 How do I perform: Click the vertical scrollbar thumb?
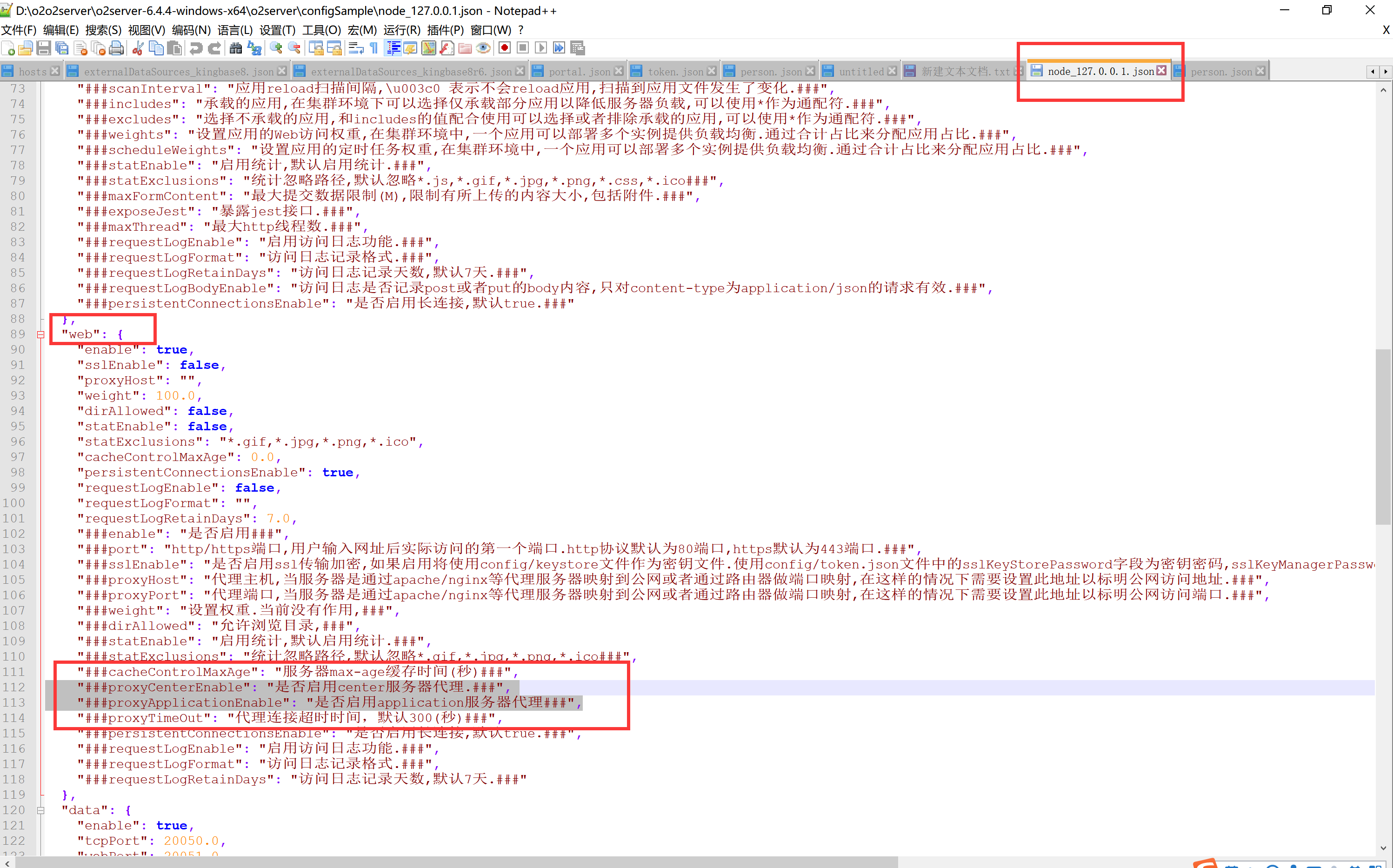click(x=1383, y=436)
